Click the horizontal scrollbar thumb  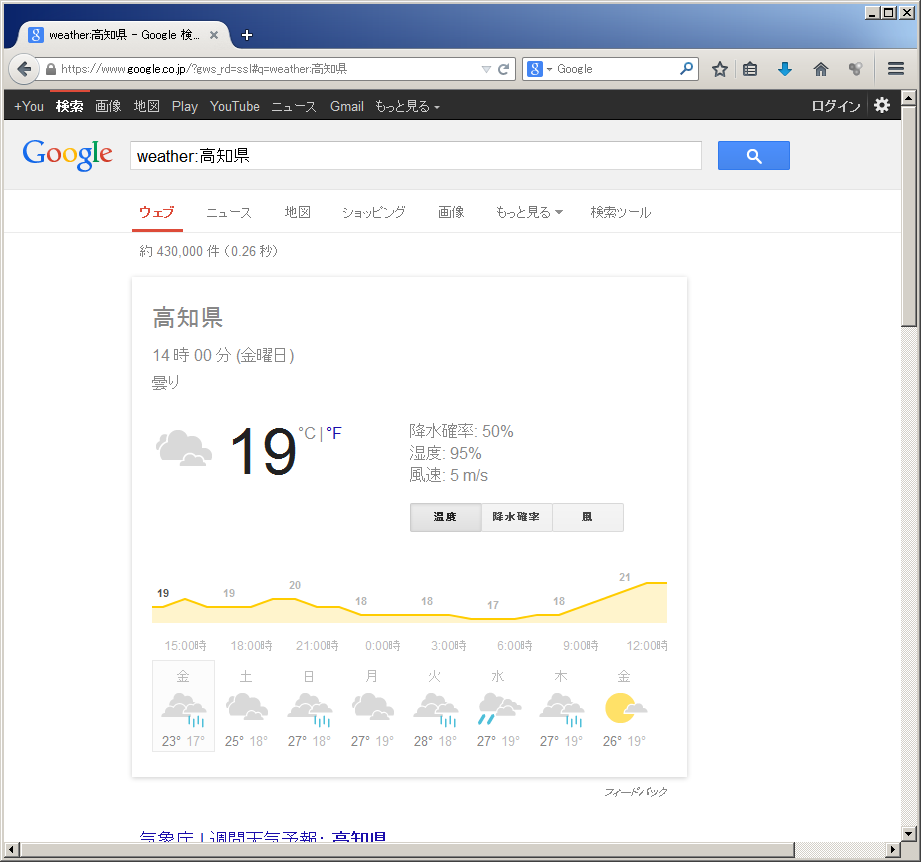(x=408, y=849)
